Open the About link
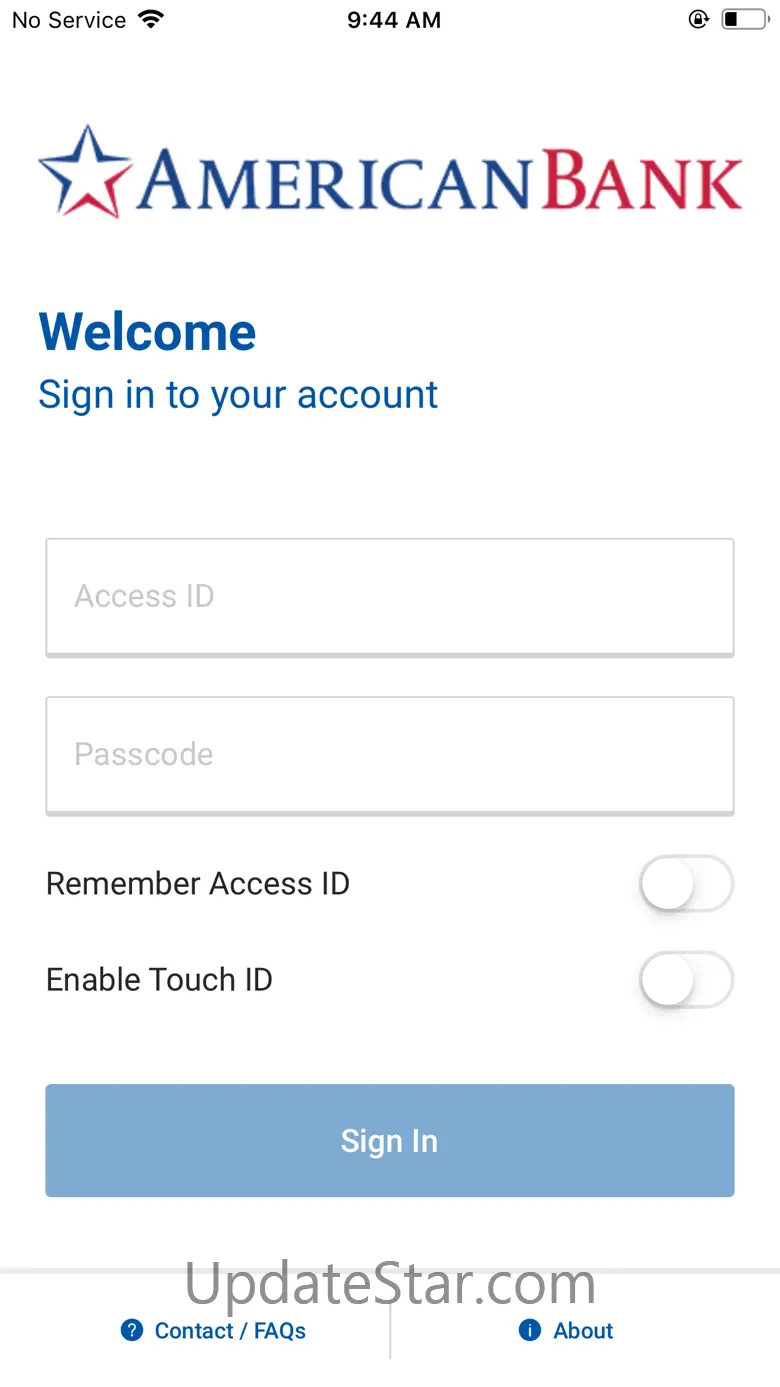Image resolution: width=780 pixels, height=1387 pixels. 583,1331
